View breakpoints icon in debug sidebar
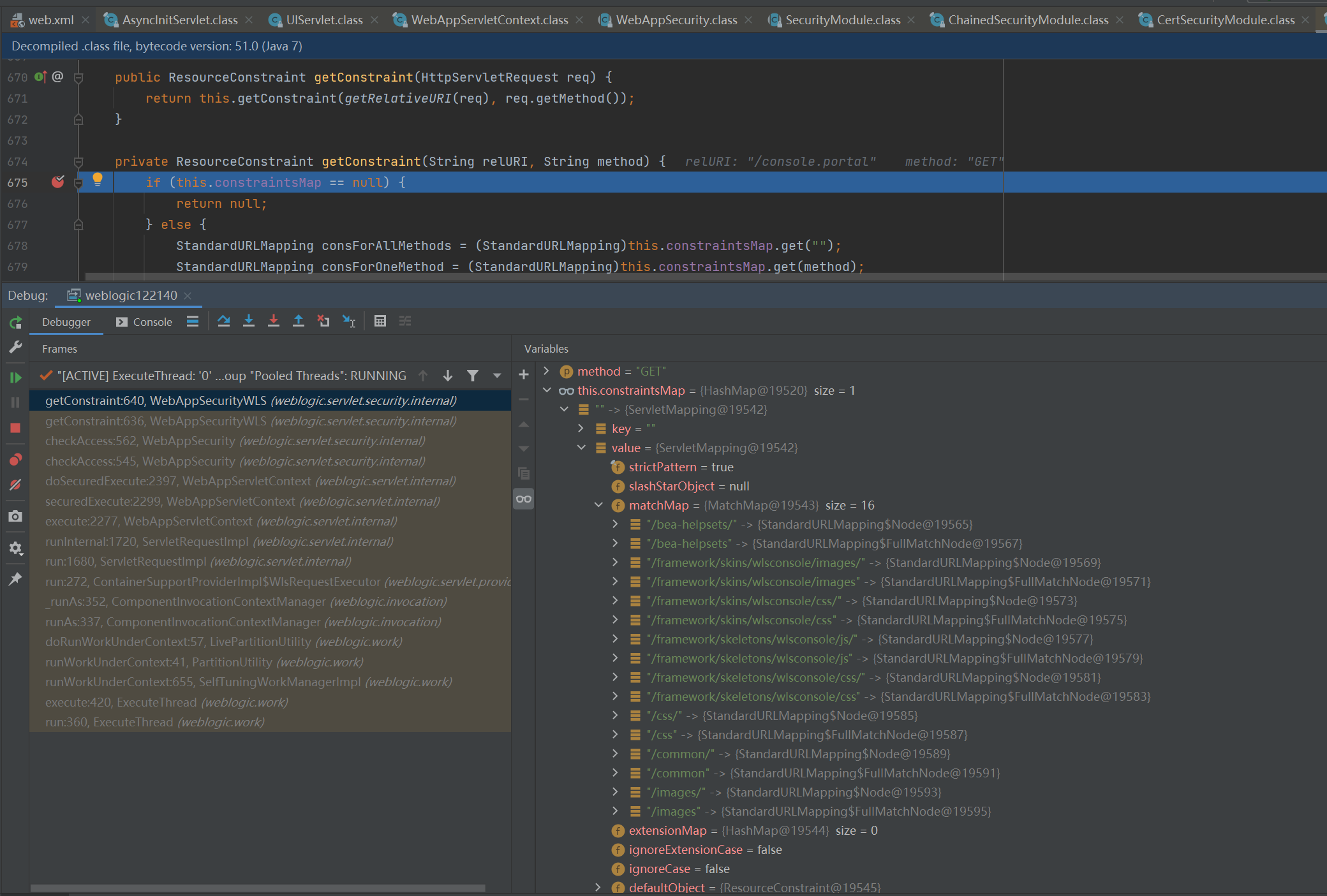This screenshot has width=1327, height=896. (x=15, y=459)
